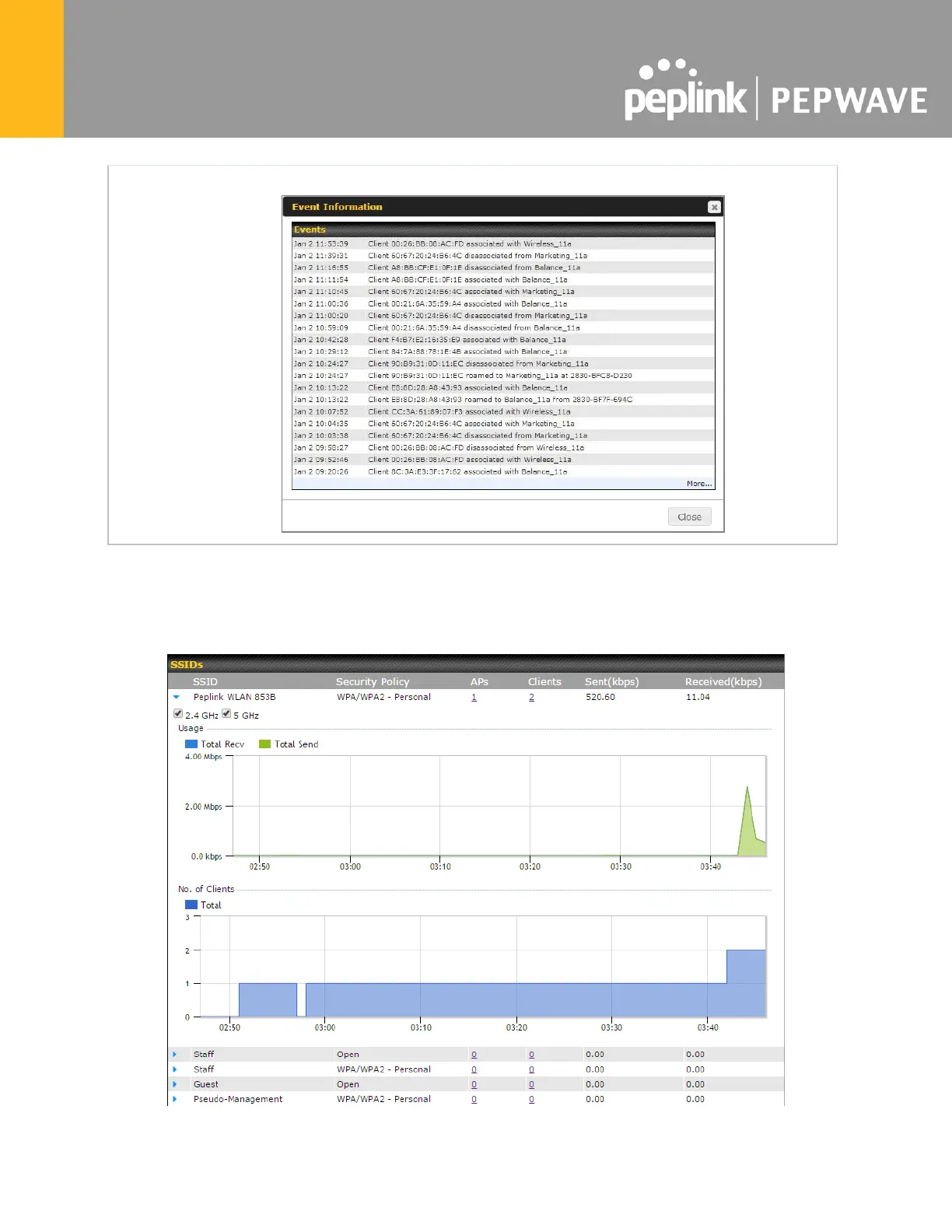The width and height of the screenshot is (952, 1232).
Task: Click the APs count link in the Guest row
Action: click(474, 1084)
